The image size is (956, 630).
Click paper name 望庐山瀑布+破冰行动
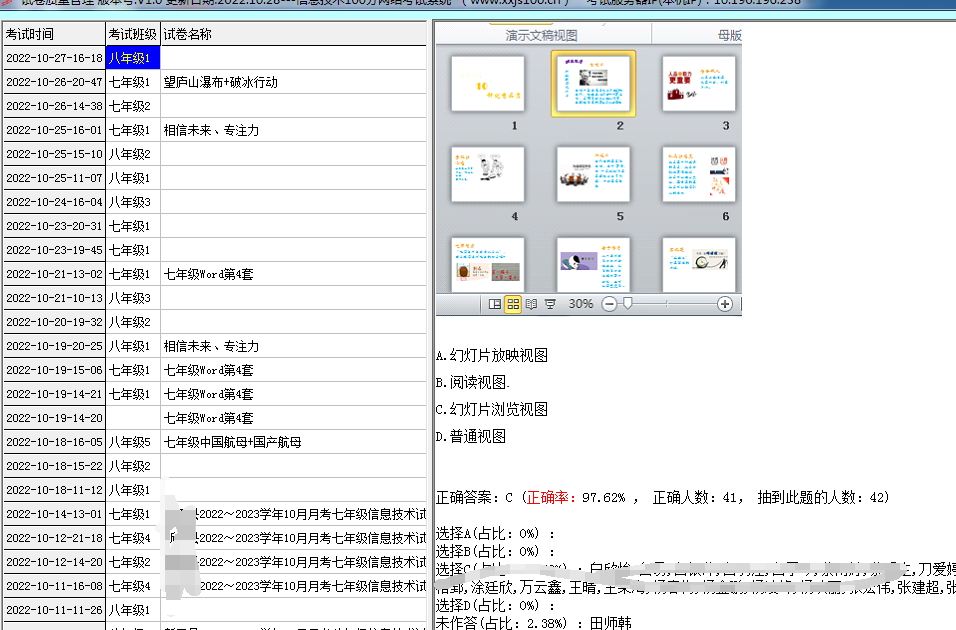221,82
